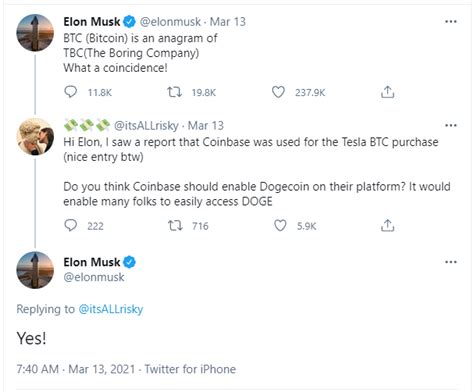Like the tweet with 237.9K likes
The image size is (474, 392).
click(278, 92)
